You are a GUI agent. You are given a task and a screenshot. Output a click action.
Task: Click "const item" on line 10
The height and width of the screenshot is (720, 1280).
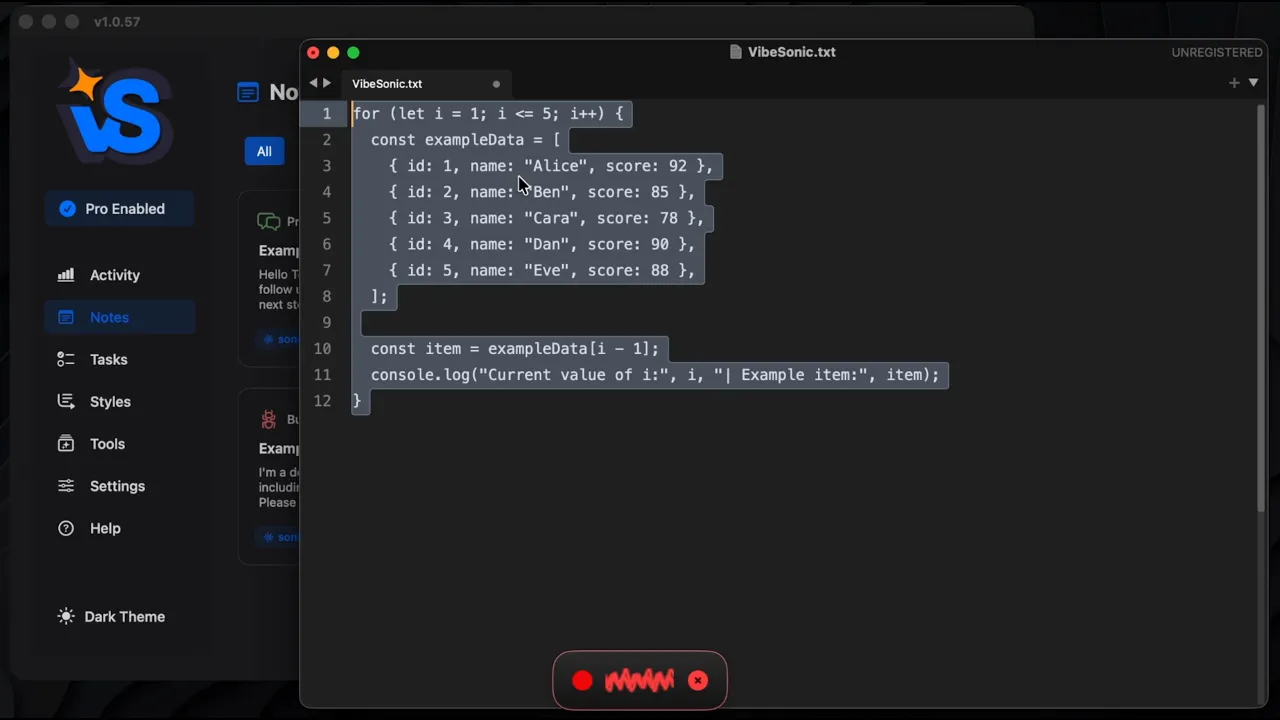pyautogui.click(x=416, y=349)
